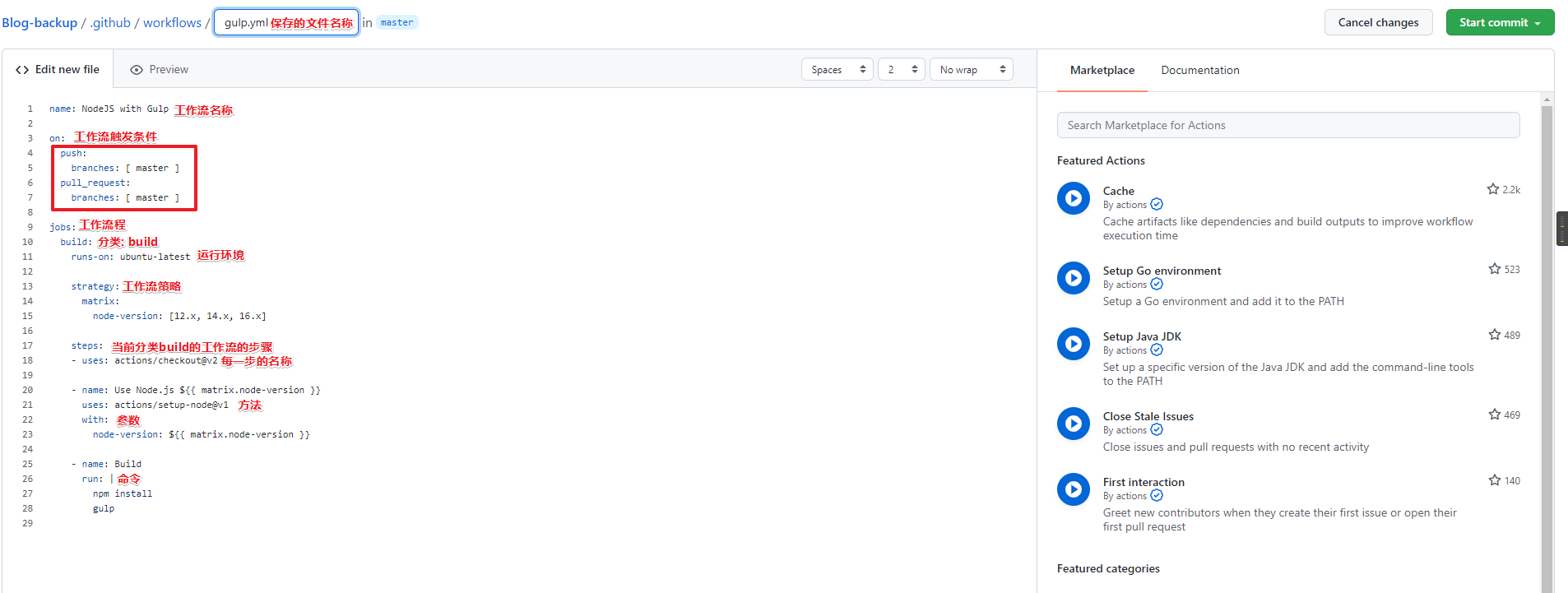Open the Close Stale Issues title link

coord(1148,416)
